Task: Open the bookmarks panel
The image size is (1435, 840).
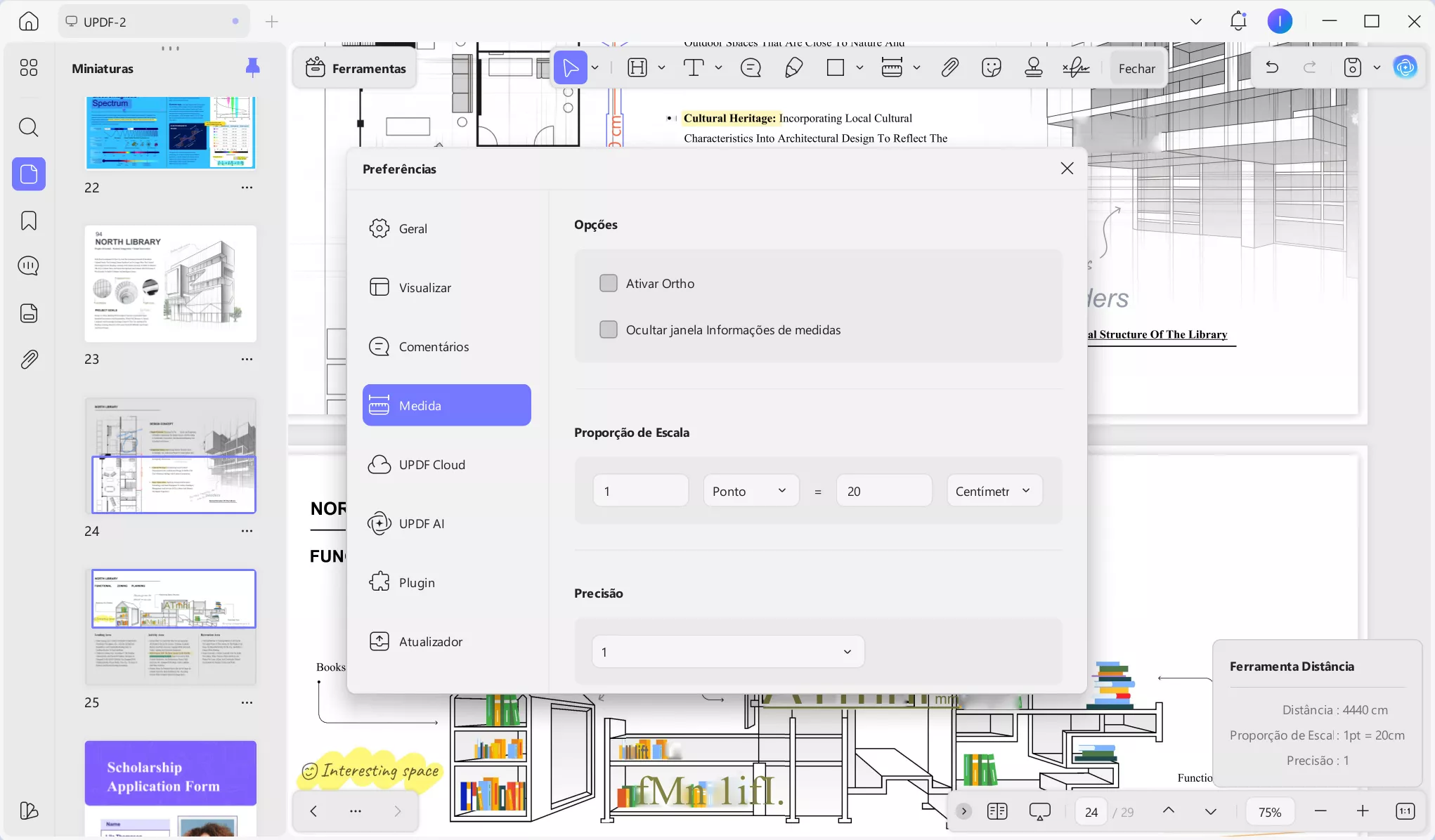Action: click(x=28, y=220)
